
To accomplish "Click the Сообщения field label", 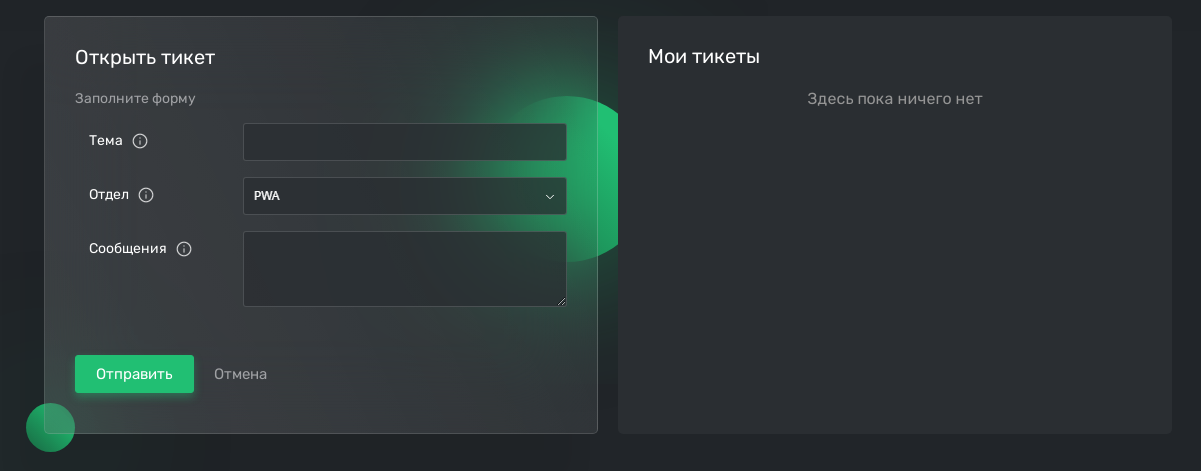I will [127, 249].
